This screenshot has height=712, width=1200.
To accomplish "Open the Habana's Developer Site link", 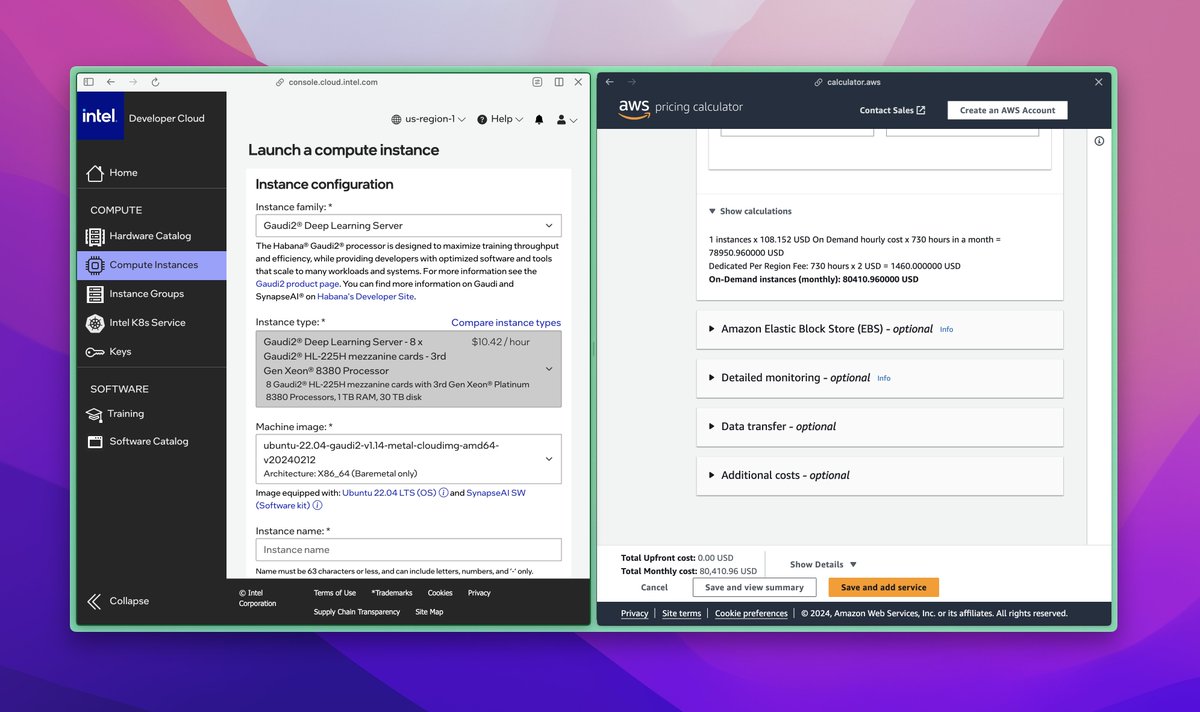I will (x=366, y=297).
